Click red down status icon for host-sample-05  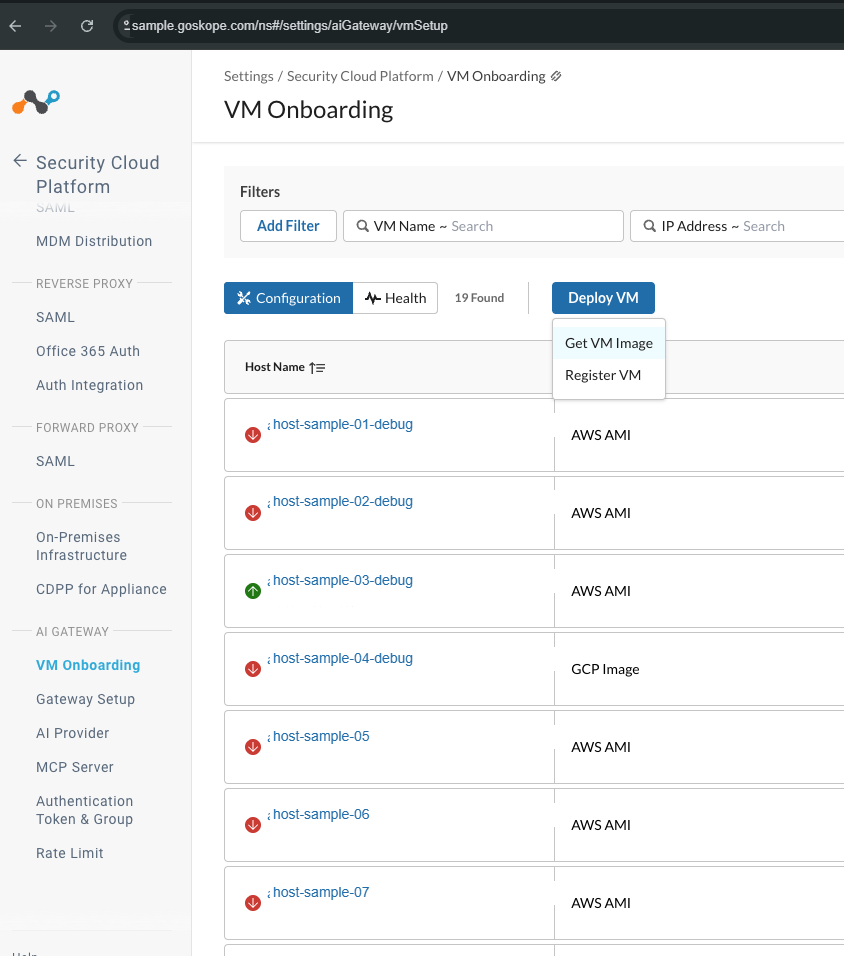pyautogui.click(x=253, y=747)
